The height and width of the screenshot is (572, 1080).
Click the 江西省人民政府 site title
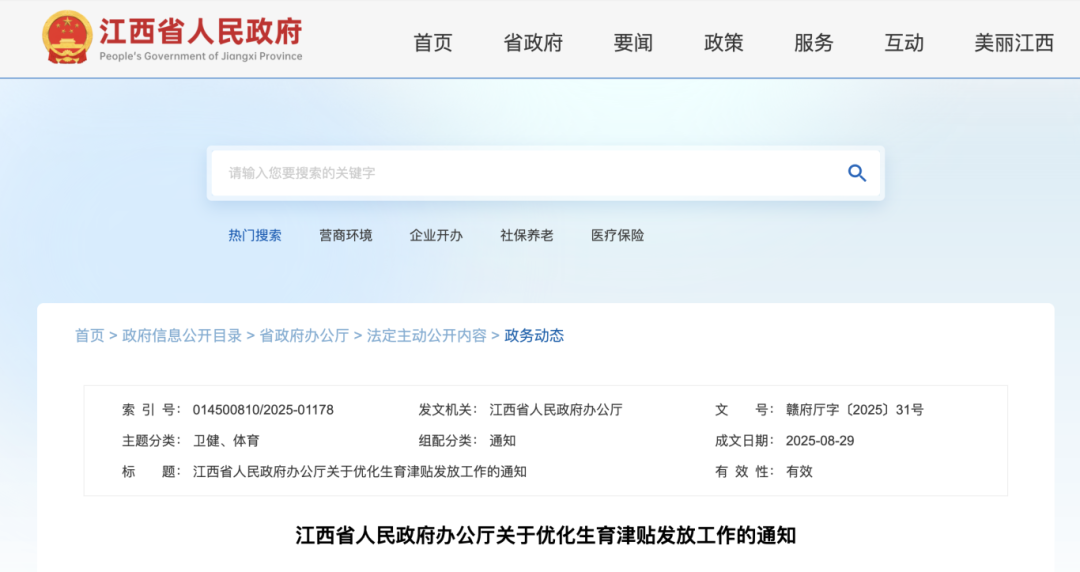[200, 32]
